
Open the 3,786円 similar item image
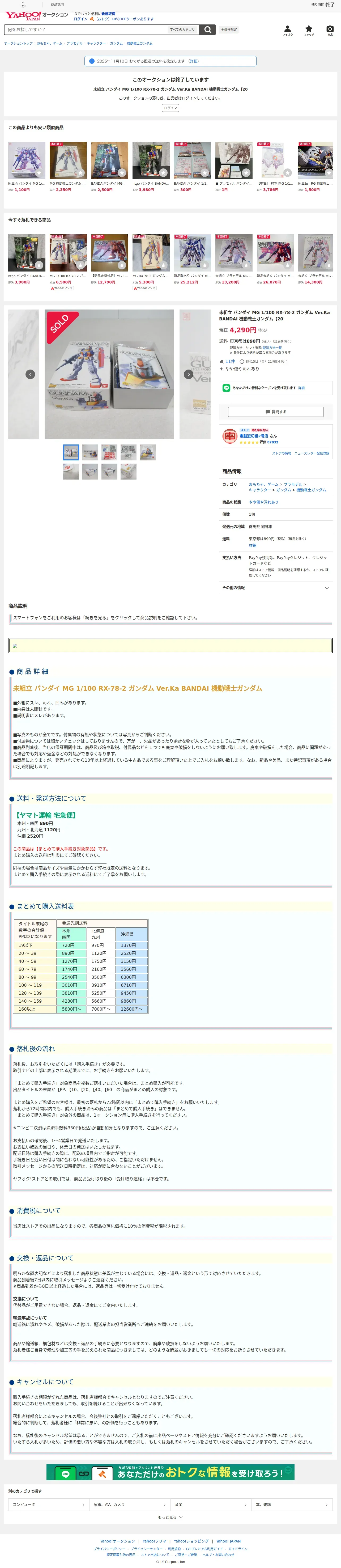[275, 160]
